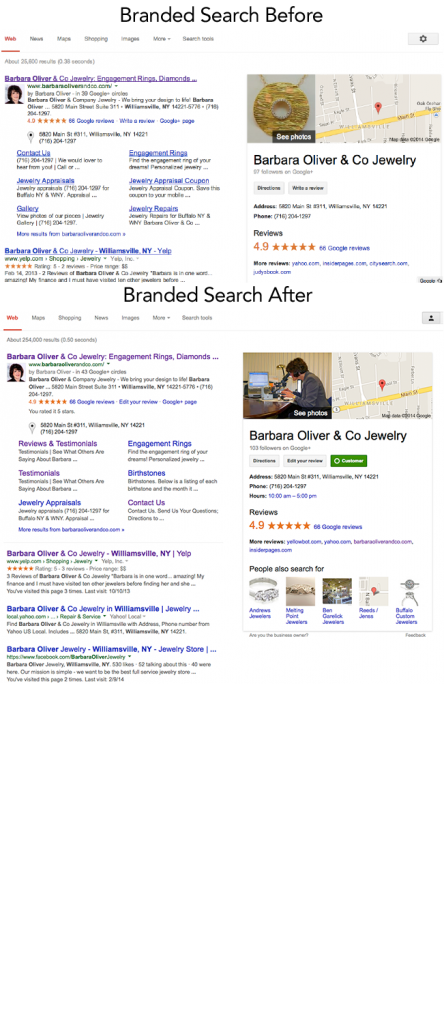Viewport: 444px width, 1024px height.
Task: Expand the More dropdown in the After search
Action: (161, 318)
